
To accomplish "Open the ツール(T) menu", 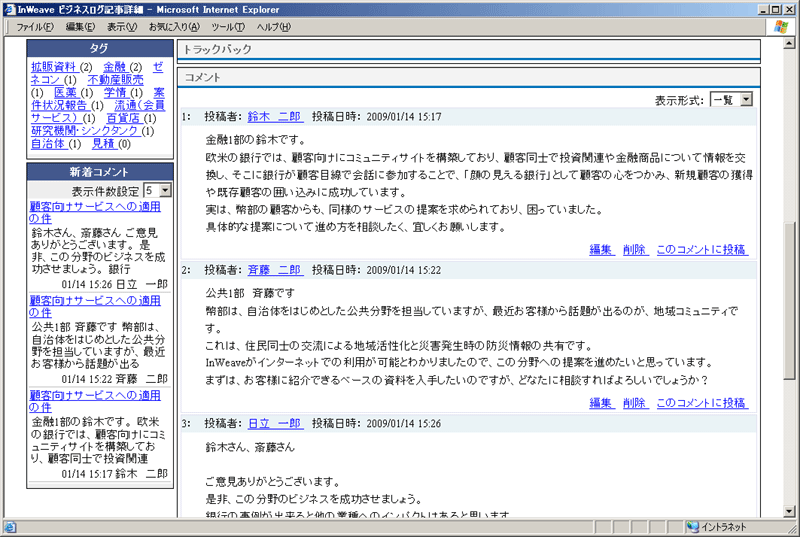I will pos(228,27).
